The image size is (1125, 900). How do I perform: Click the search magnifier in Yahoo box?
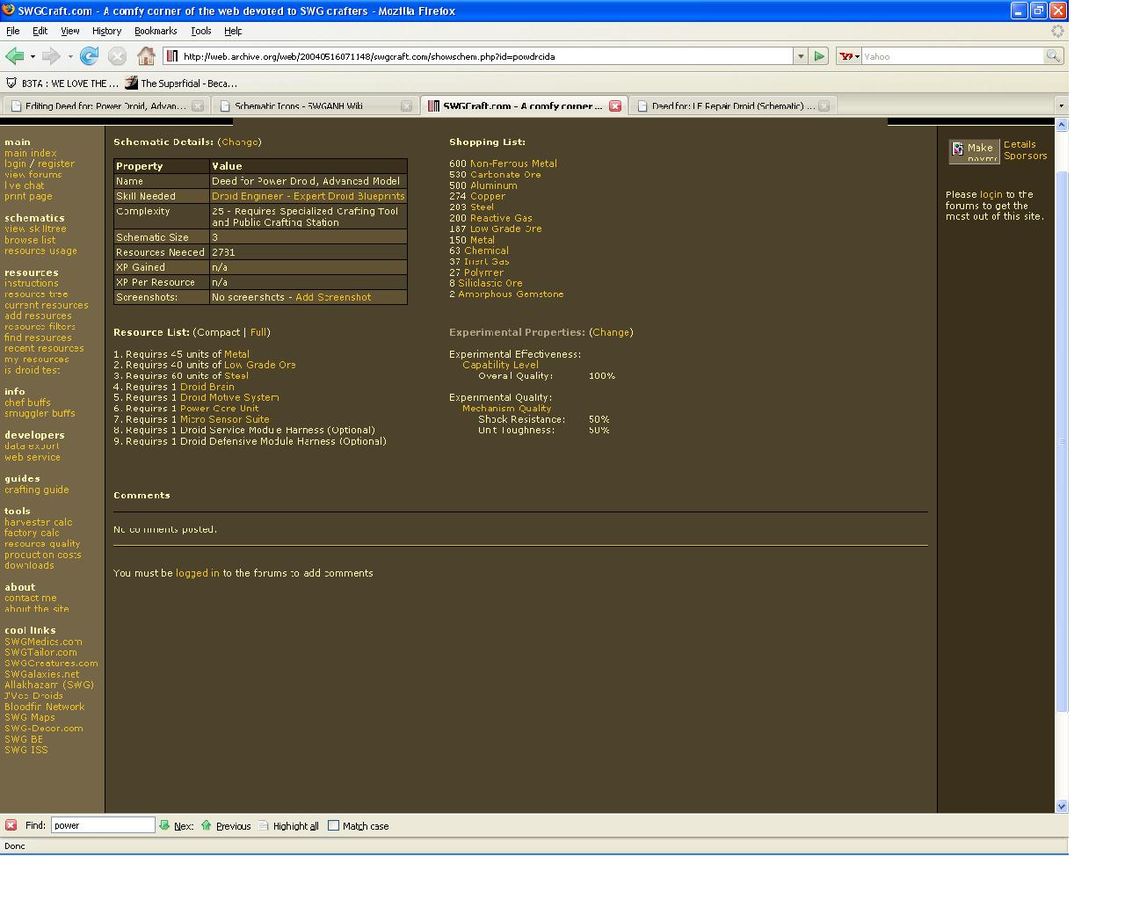point(1052,56)
